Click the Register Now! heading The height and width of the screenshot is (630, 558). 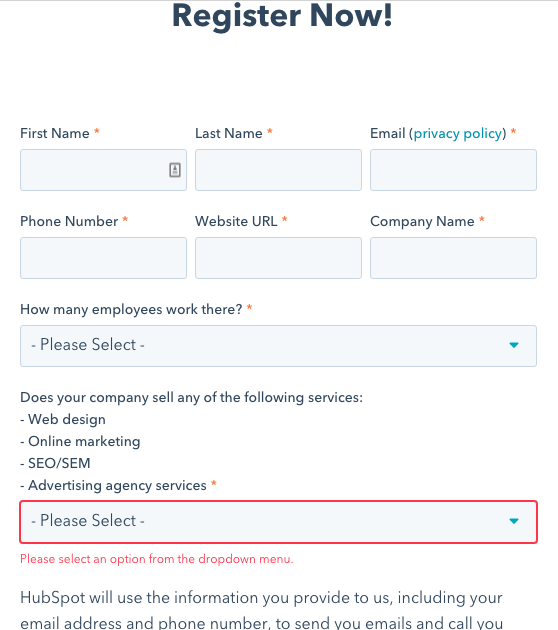pos(282,16)
